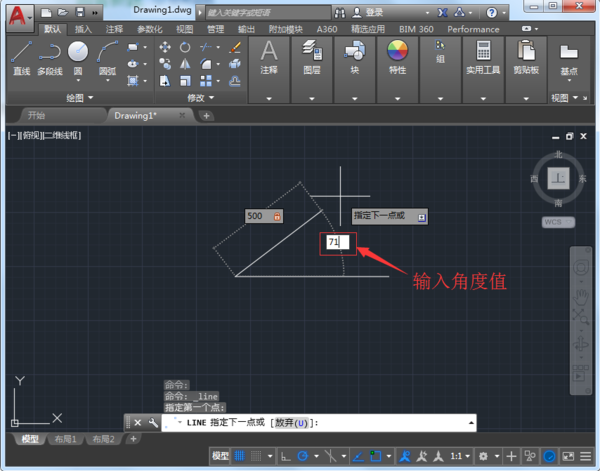Toggle ortho mode in the status bar
Image resolution: width=600 pixels, height=471 pixels.
click(286, 456)
